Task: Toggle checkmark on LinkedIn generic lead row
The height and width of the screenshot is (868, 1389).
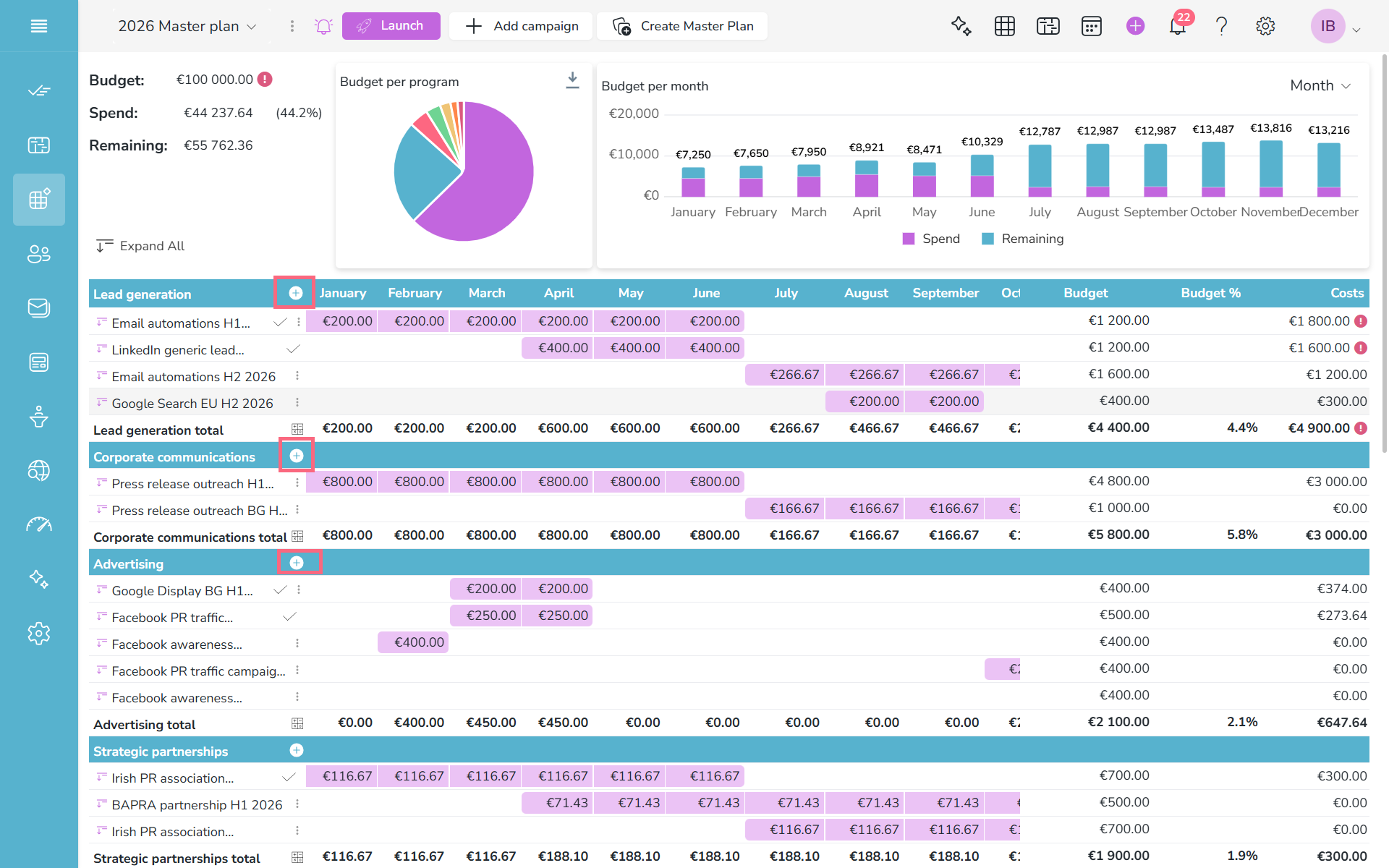Action: [293, 349]
